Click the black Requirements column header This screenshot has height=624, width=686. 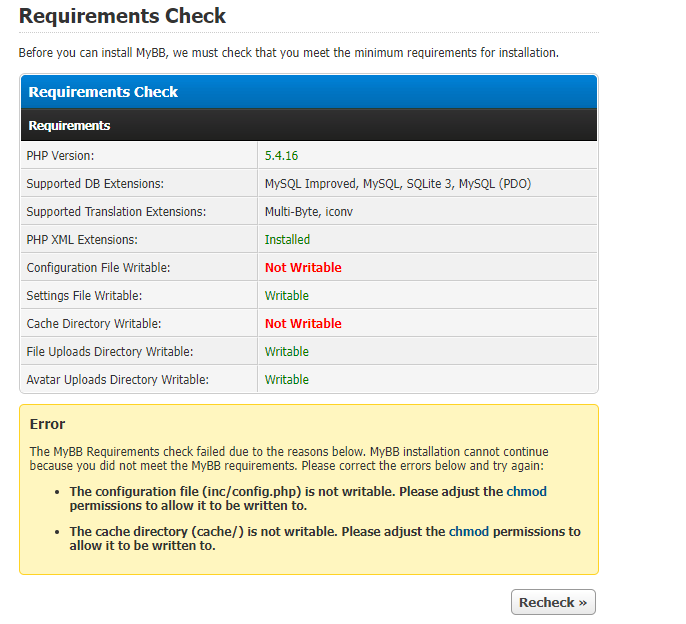coord(309,125)
